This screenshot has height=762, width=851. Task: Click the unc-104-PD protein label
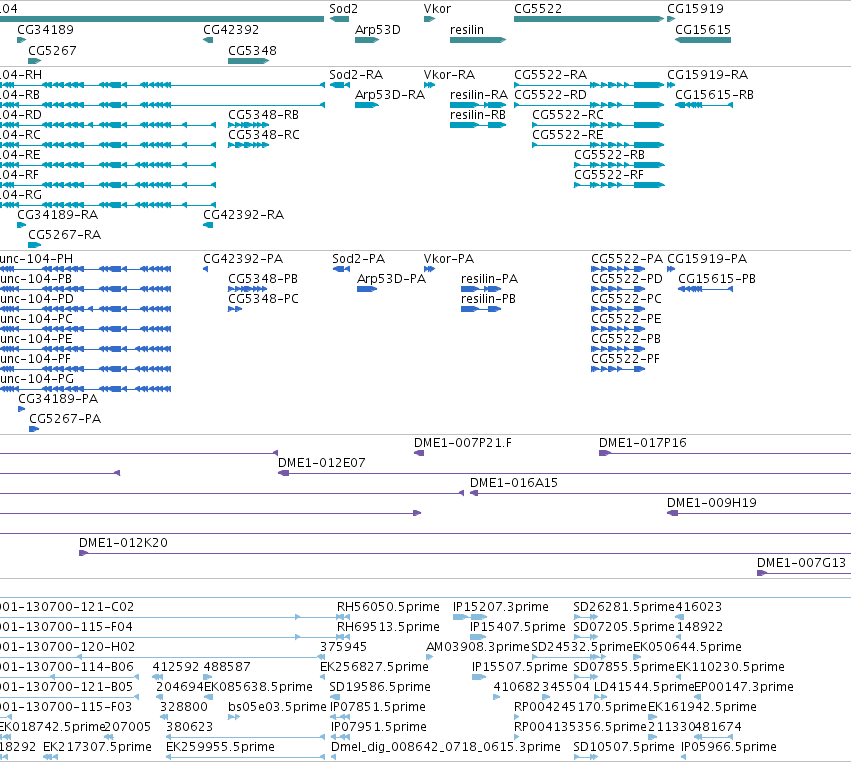37,299
